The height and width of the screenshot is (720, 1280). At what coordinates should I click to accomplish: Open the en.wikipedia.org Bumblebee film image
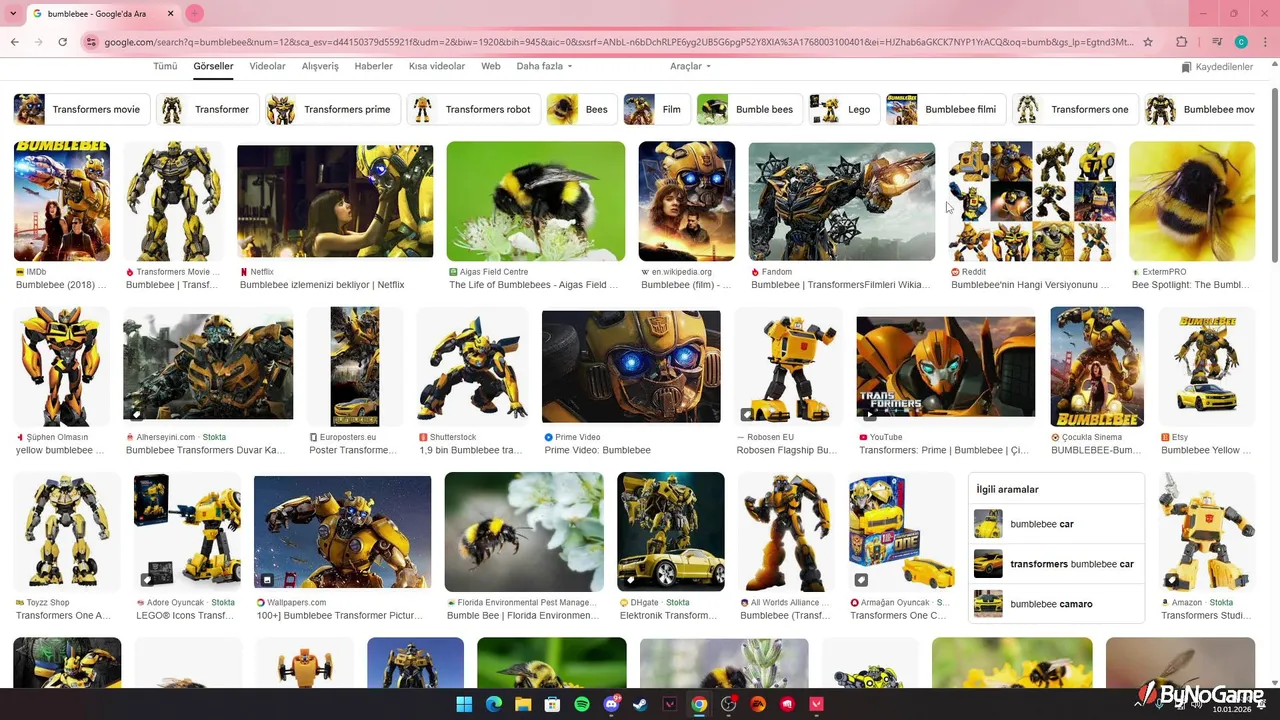click(x=687, y=201)
